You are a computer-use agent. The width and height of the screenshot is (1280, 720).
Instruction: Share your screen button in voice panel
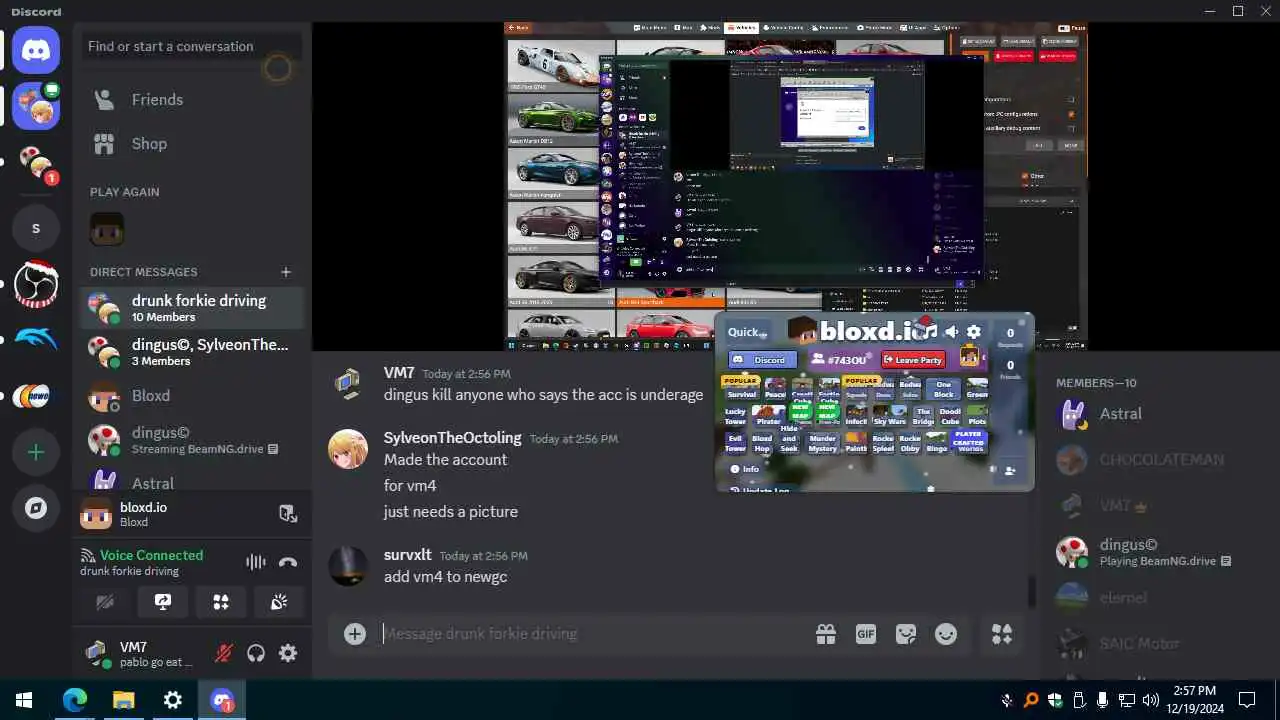163,602
